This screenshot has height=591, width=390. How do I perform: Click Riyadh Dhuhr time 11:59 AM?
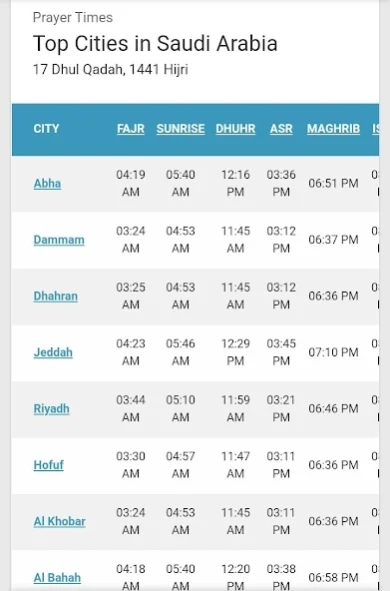pyautogui.click(x=236, y=409)
